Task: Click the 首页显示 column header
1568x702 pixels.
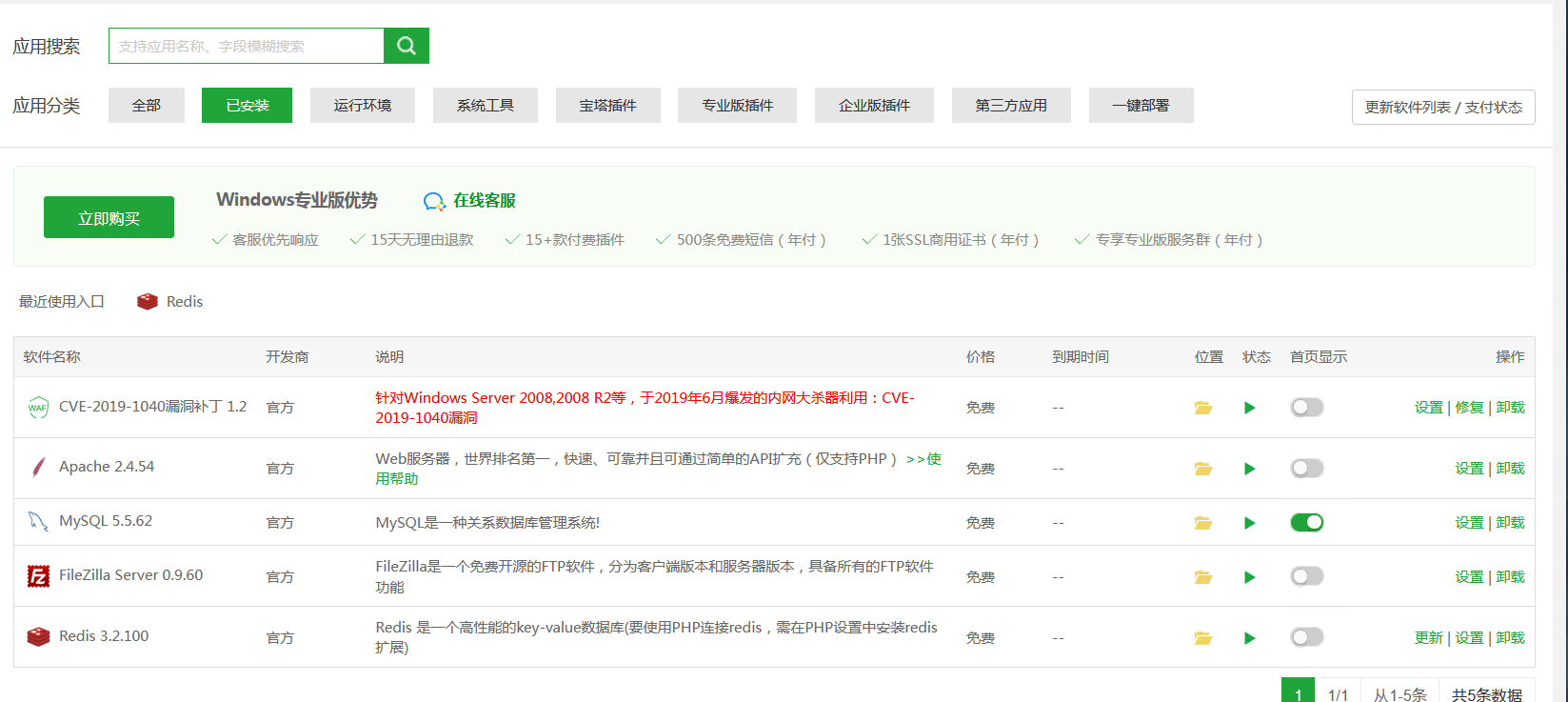Action: click(x=1319, y=357)
